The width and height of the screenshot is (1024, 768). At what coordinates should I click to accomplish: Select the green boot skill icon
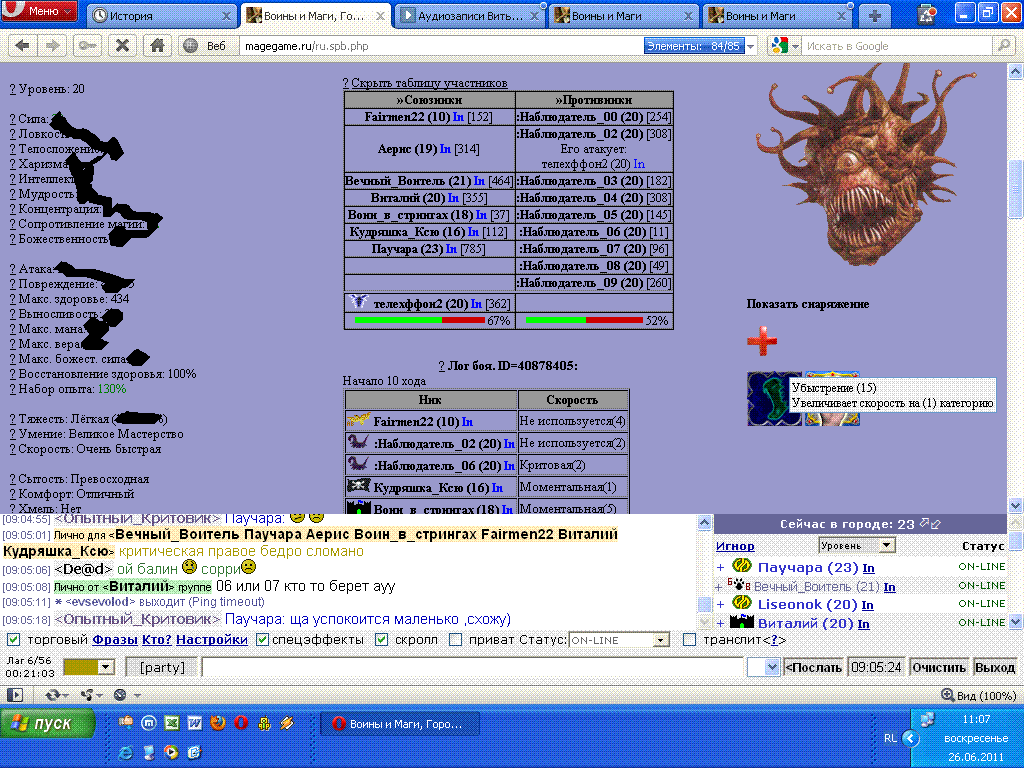pos(775,399)
